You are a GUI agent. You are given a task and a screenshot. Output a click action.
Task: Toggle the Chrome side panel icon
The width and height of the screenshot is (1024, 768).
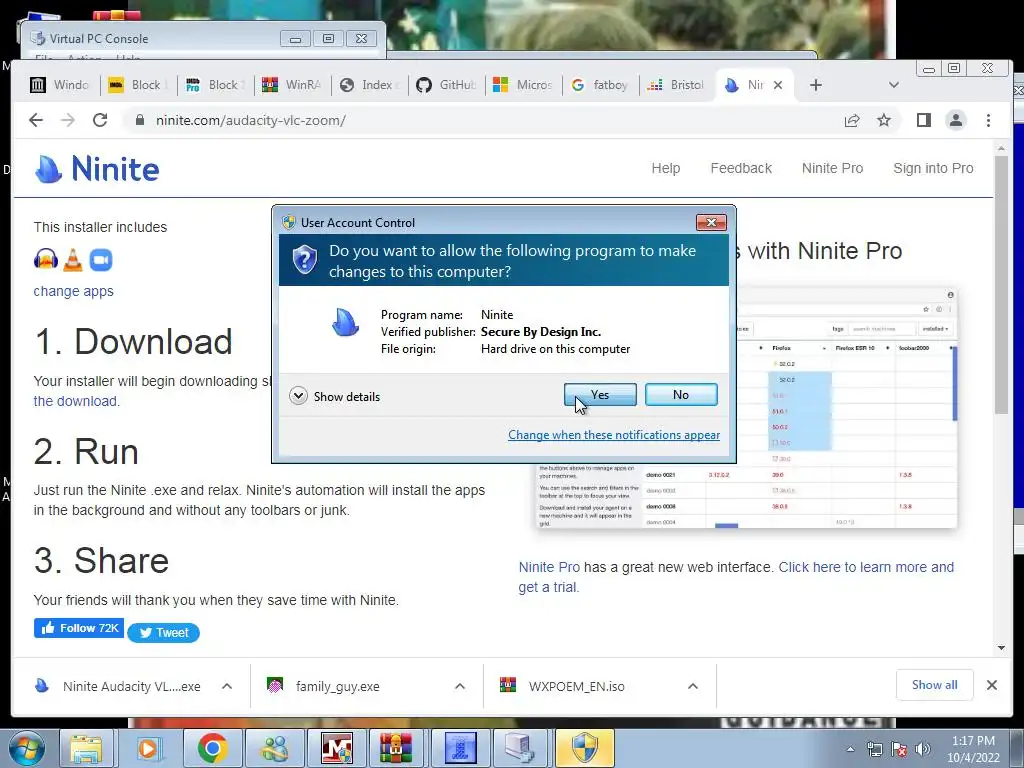point(923,120)
